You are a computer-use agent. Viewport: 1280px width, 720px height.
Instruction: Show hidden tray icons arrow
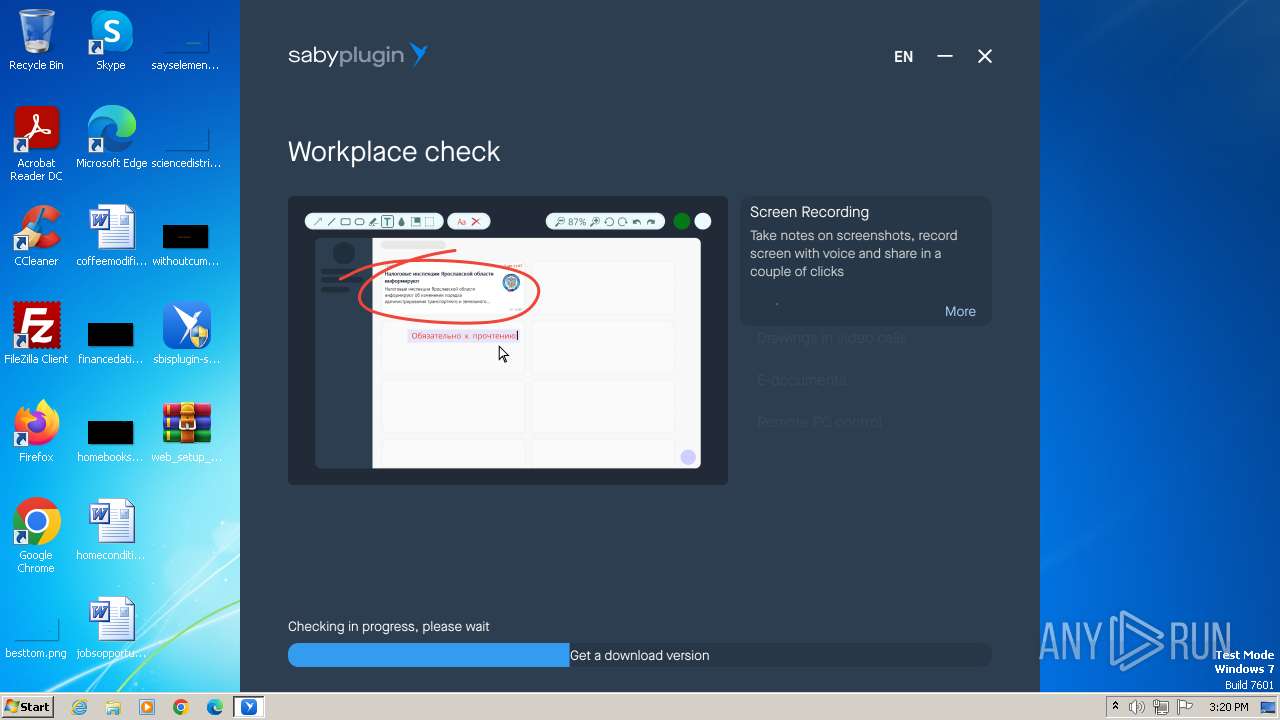click(1115, 707)
